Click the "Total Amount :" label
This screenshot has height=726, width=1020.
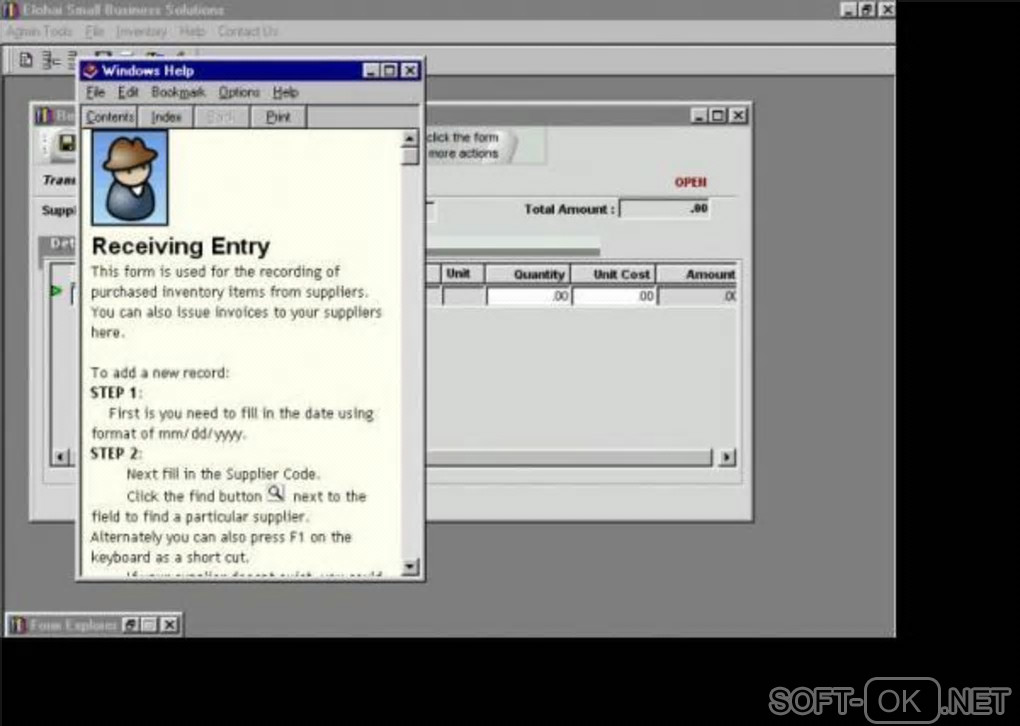point(570,209)
